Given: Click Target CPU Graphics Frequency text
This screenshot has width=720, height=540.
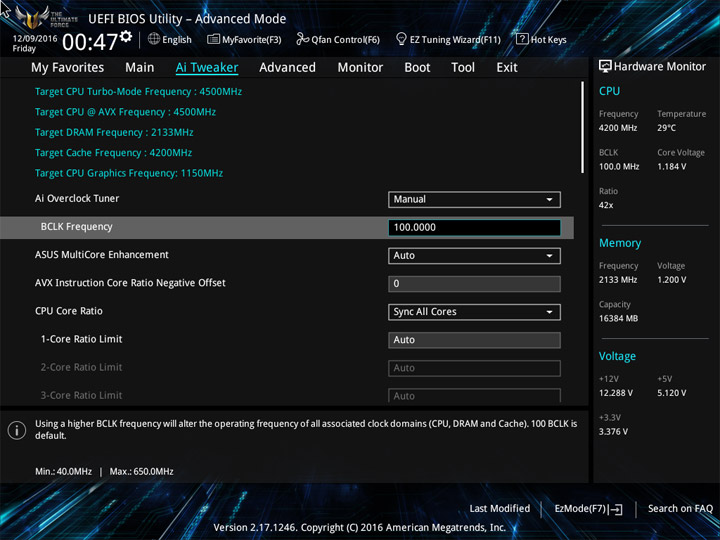Looking at the screenshot, I should click(x=129, y=173).
